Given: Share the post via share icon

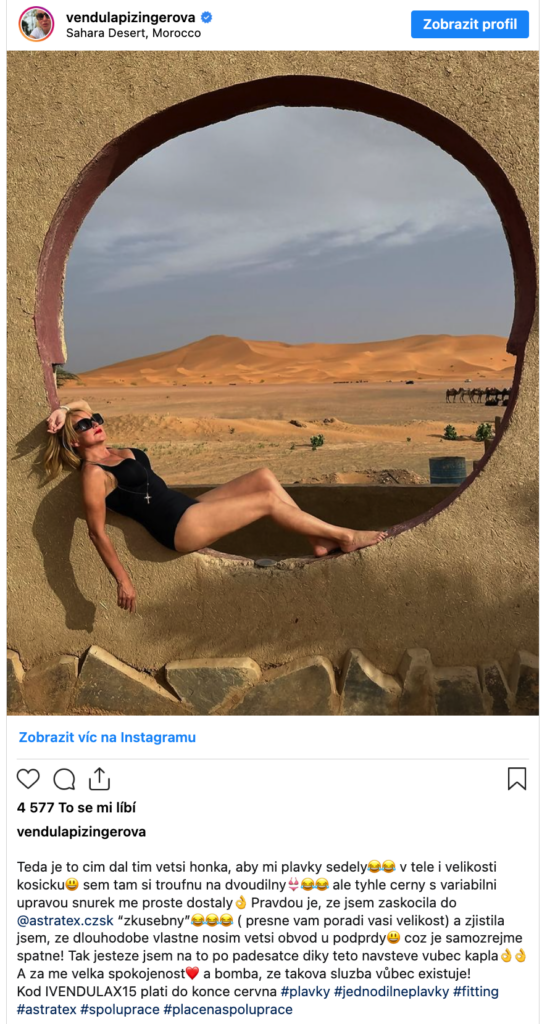Looking at the screenshot, I should point(99,778).
